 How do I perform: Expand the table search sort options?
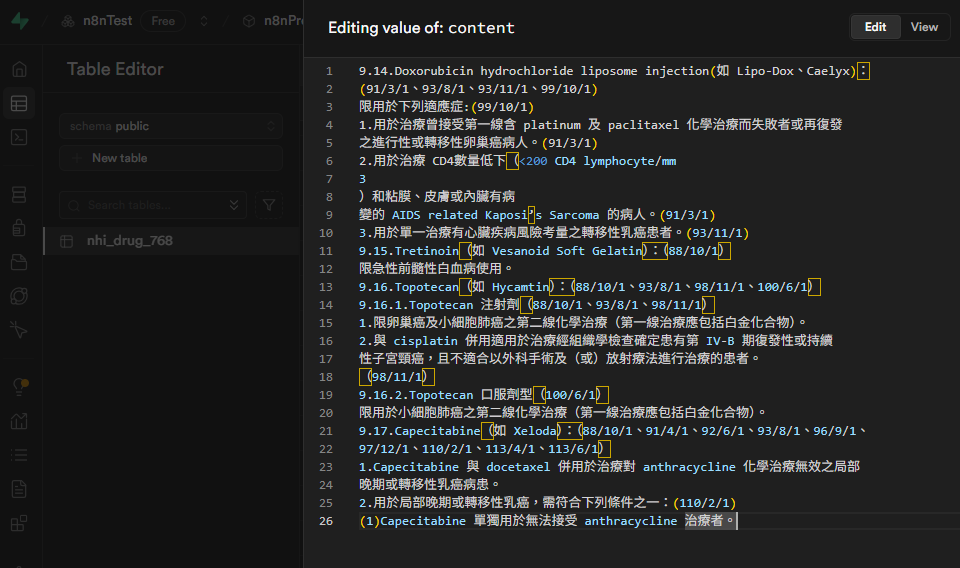pos(235,205)
